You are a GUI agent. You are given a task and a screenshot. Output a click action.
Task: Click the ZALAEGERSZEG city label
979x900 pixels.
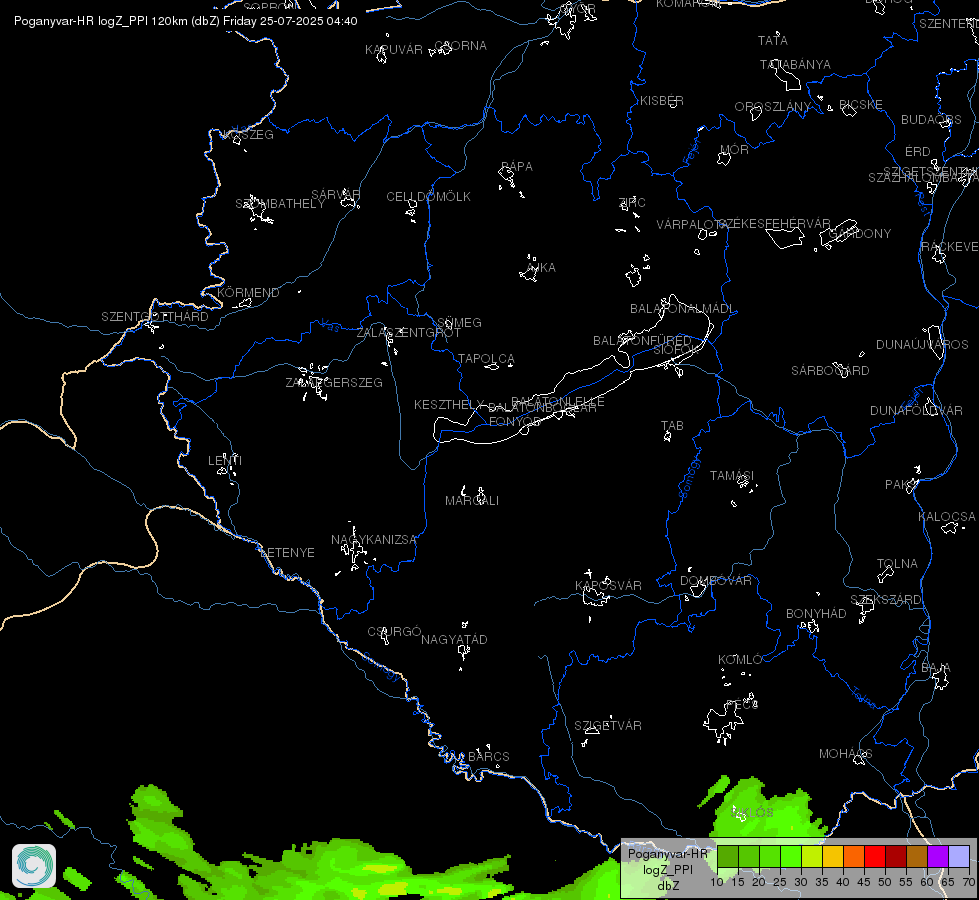click(334, 382)
